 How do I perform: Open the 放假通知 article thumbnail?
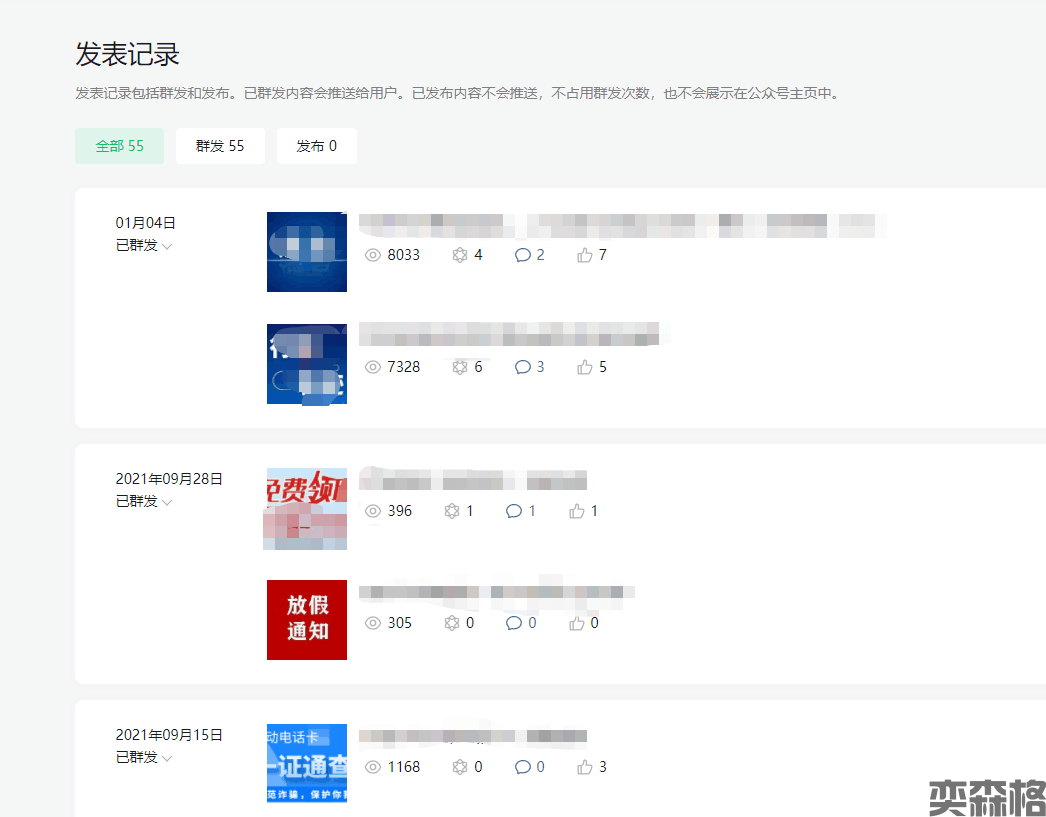coord(307,620)
